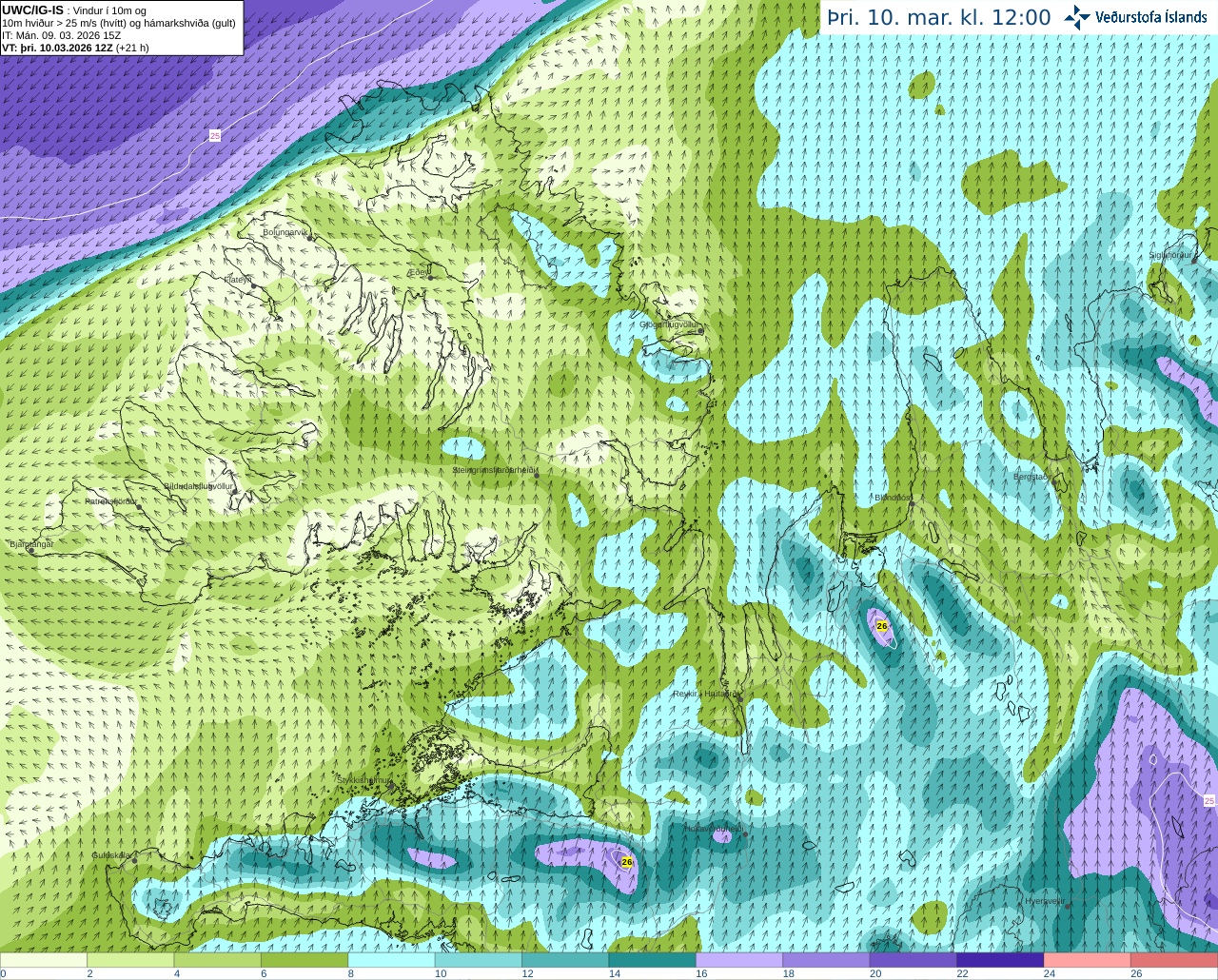Click the 20–22 m/s violet legend swatch

(x=913, y=960)
